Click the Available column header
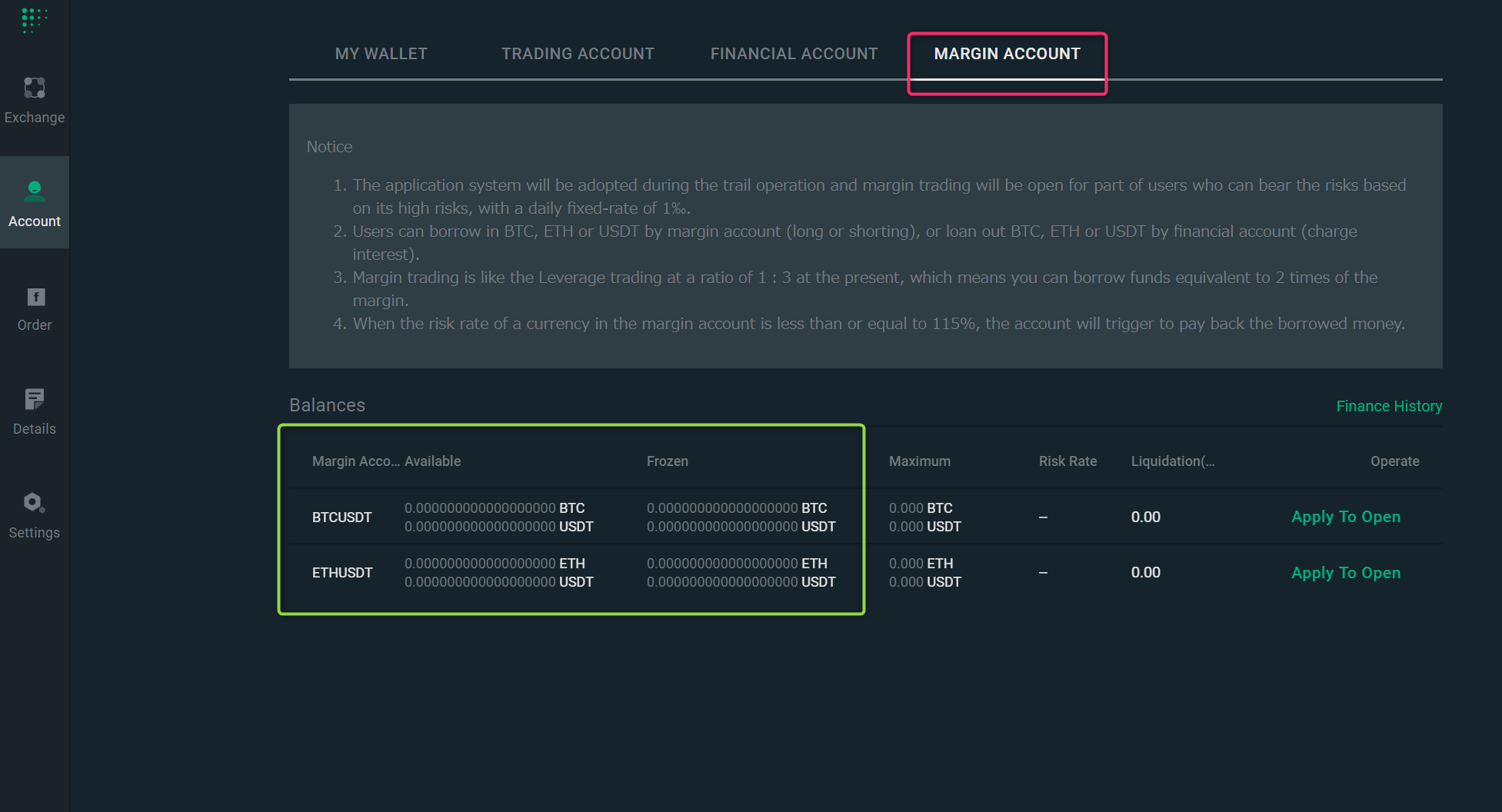This screenshot has width=1502, height=812. pyautogui.click(x=433, y=461)
